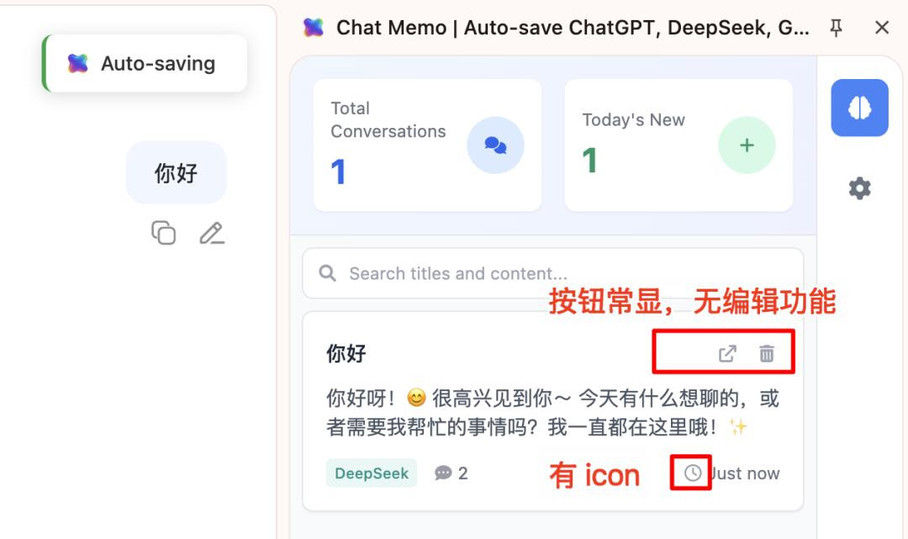
Task: Click the message count bubble icon
Action: tap(443, 473)
